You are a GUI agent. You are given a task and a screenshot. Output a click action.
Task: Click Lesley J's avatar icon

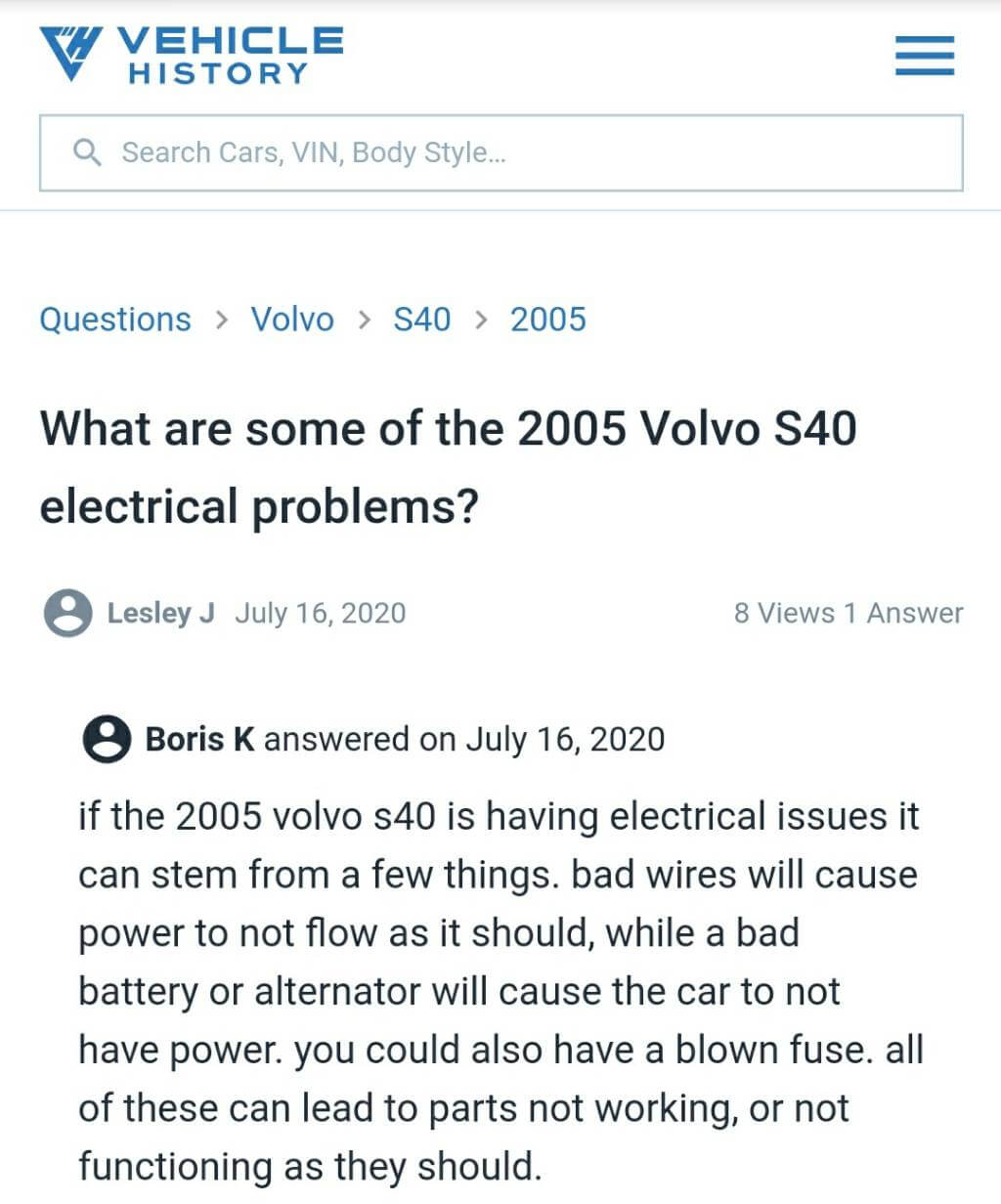click(67, 614)
